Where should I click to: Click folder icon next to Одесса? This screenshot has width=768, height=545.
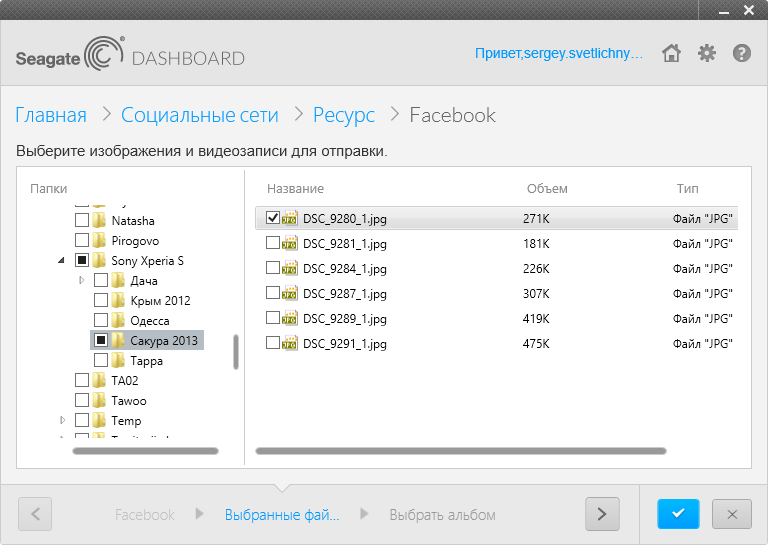118,321
